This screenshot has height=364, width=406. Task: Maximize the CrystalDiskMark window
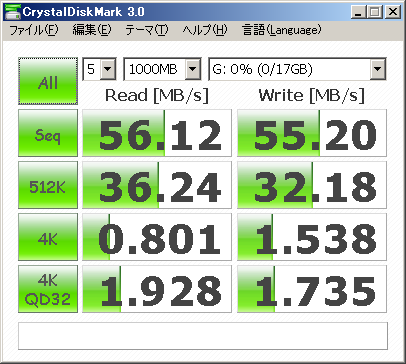point(375,12)
